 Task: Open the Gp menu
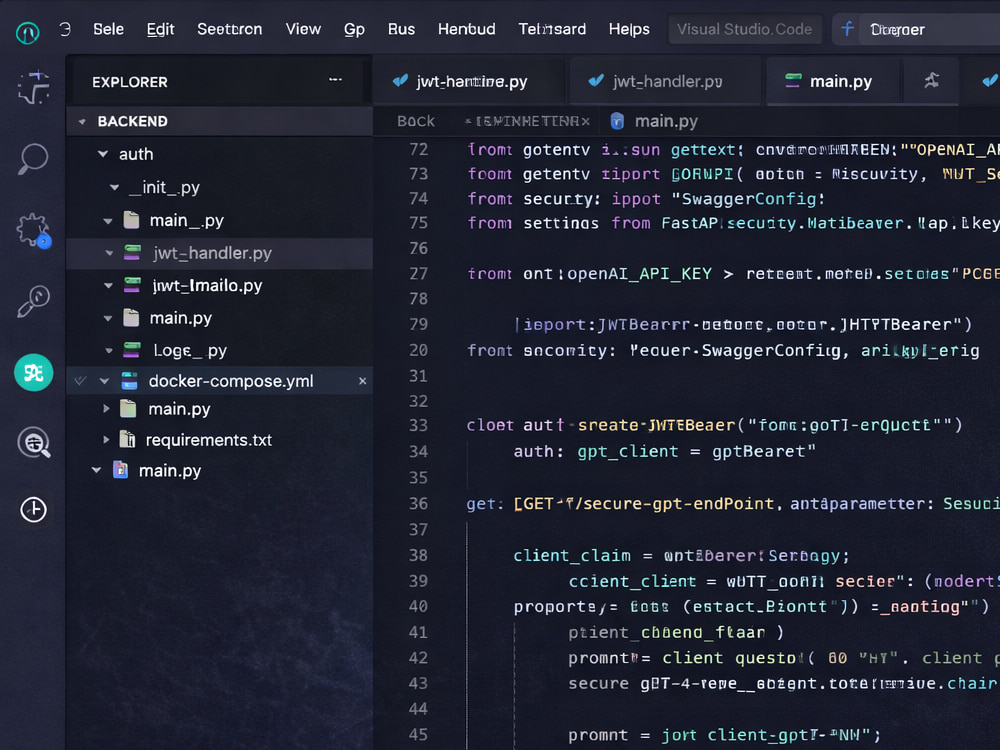[x=354, y=29]
